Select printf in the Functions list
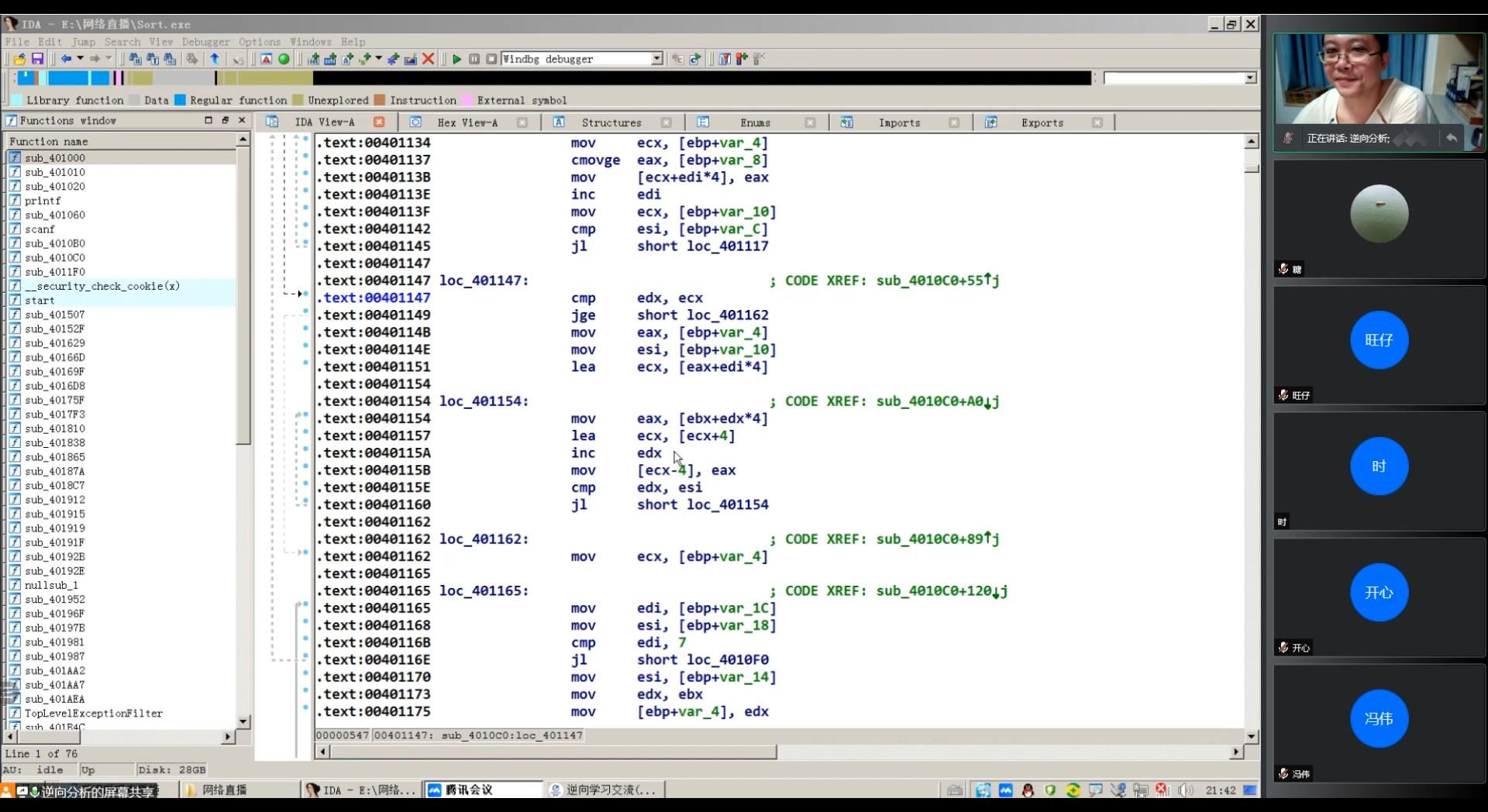Screen dimensions: 1488x812 click(x=121, y=201)
